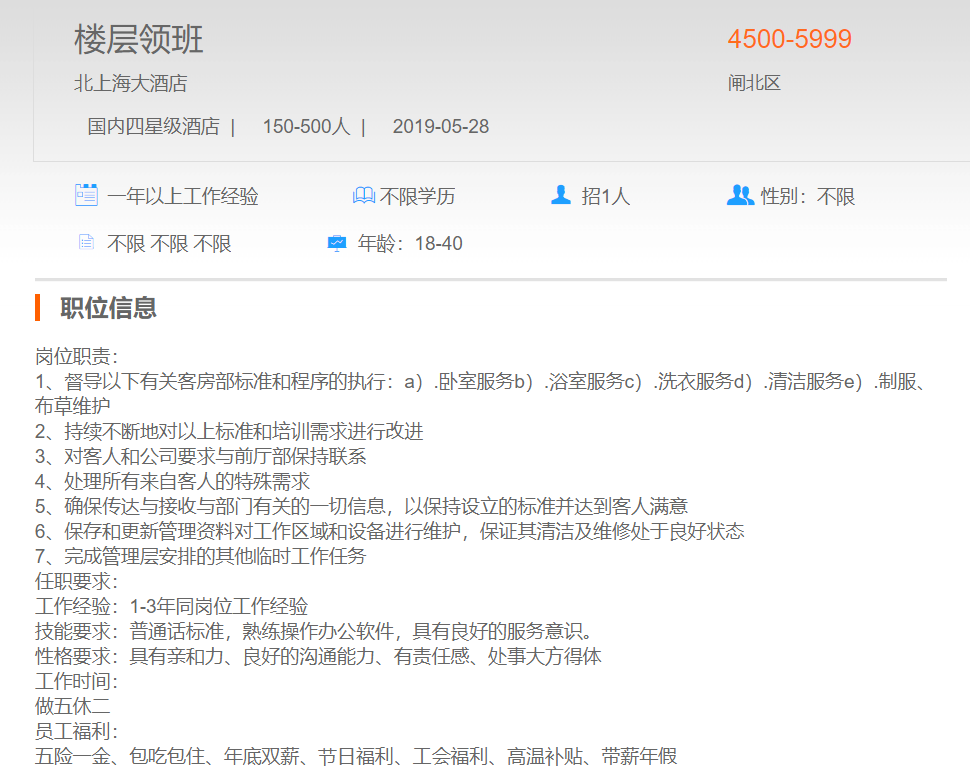Click the 国内四星级酒店 company type

point(153,127)
